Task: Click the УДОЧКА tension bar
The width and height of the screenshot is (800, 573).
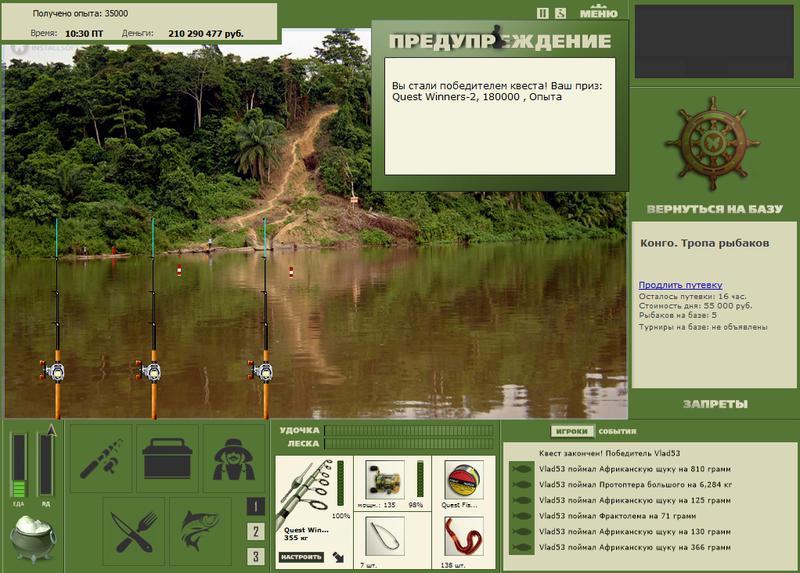Action: tap(409, 430)
